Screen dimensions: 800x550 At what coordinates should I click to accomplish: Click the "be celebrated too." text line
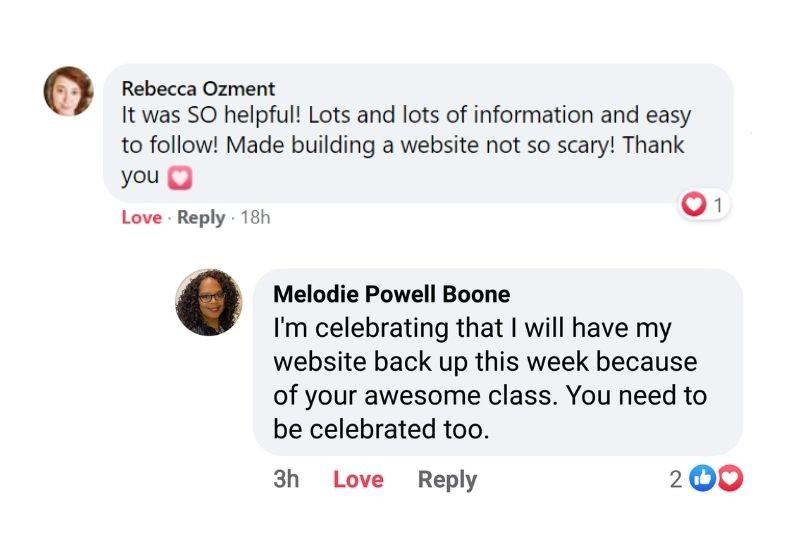pyautogui.click(x=380, y=429)
